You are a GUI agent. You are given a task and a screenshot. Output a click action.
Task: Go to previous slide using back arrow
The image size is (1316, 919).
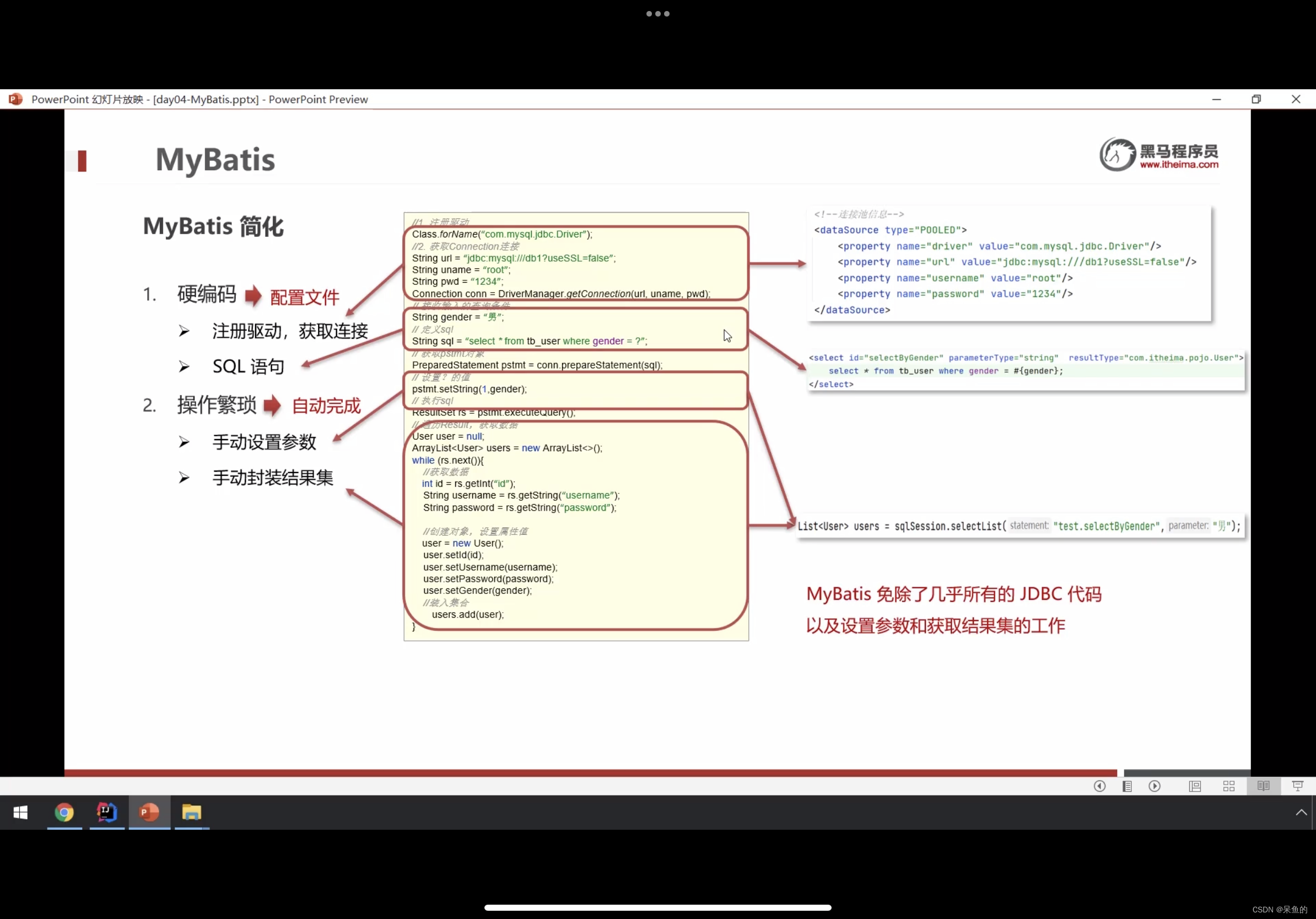pyautogui.click(x=1099, y=786)
